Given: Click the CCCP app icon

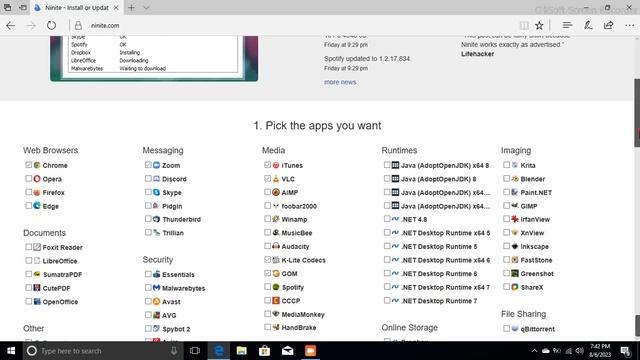Looking at the screenshot, I should pos(276,300).
